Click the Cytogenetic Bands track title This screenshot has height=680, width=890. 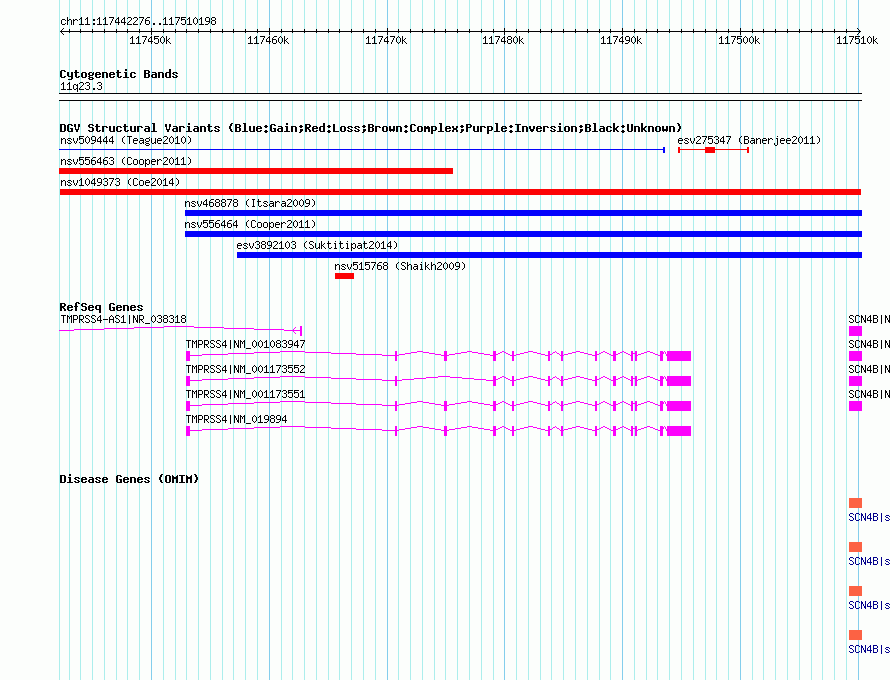[x=119, y=74]
